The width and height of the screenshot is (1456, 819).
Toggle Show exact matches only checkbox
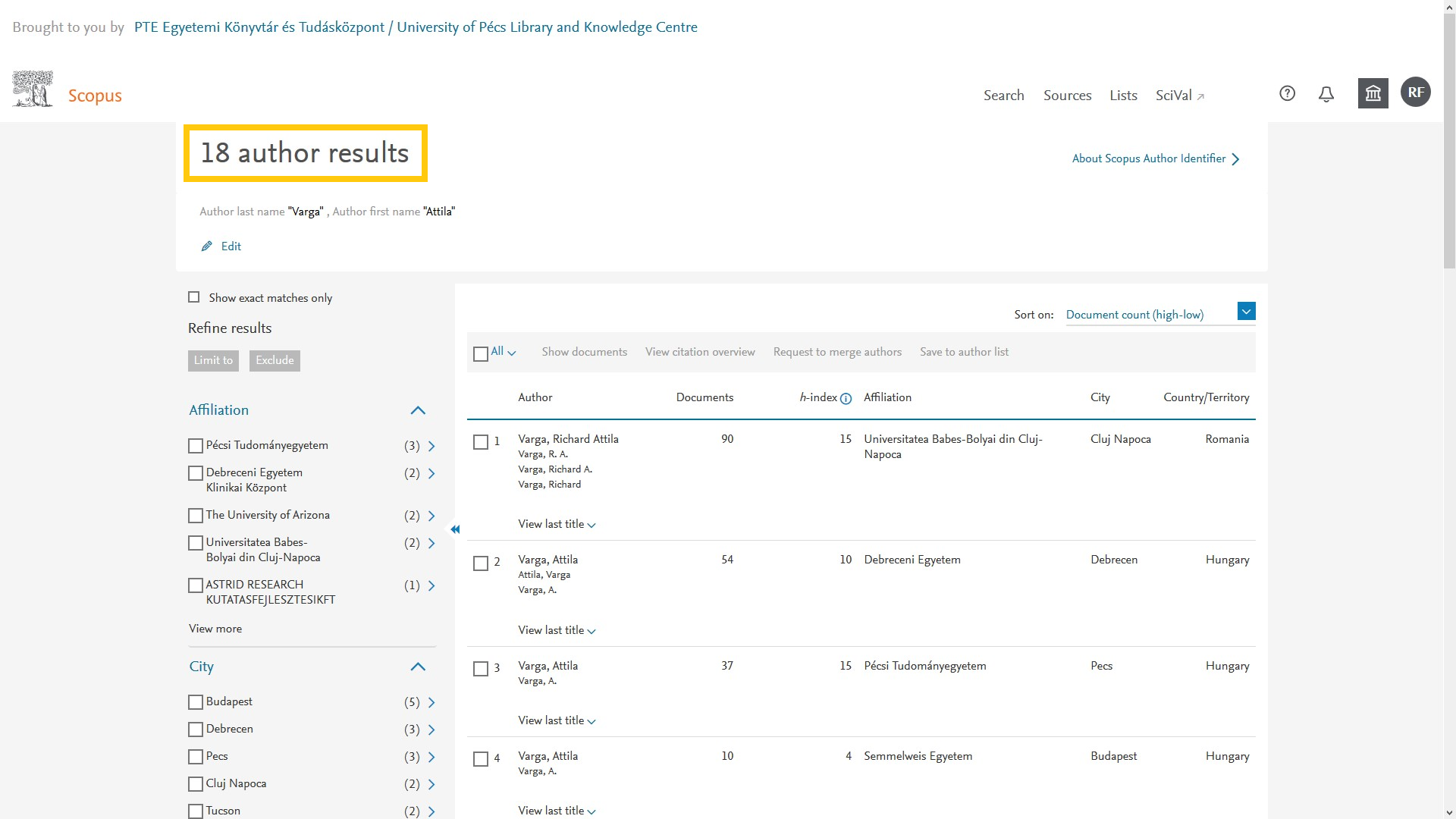[194, 297]
